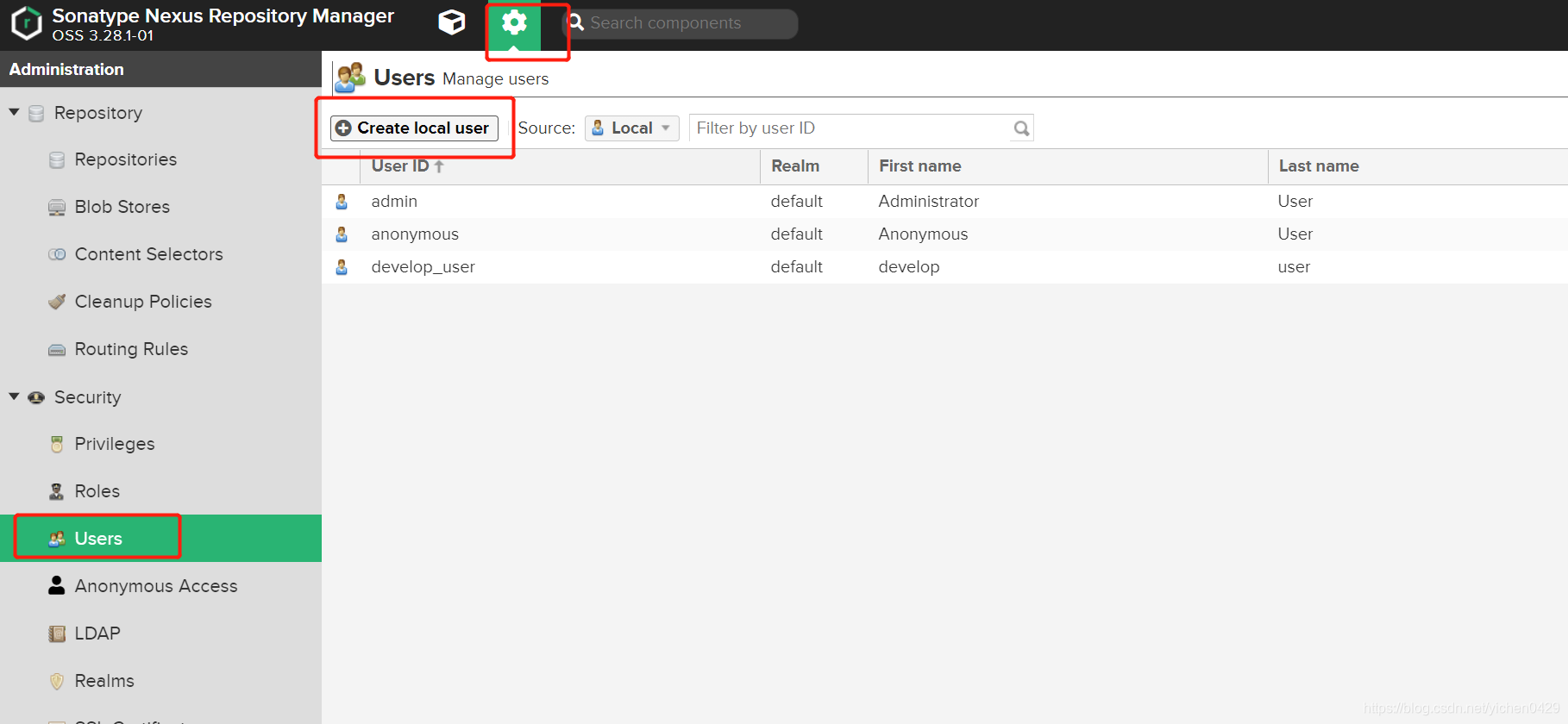Viewport: 1568px width, 724px height.
Task: Open the Source Local dropdown
Action: coord(631,128)
